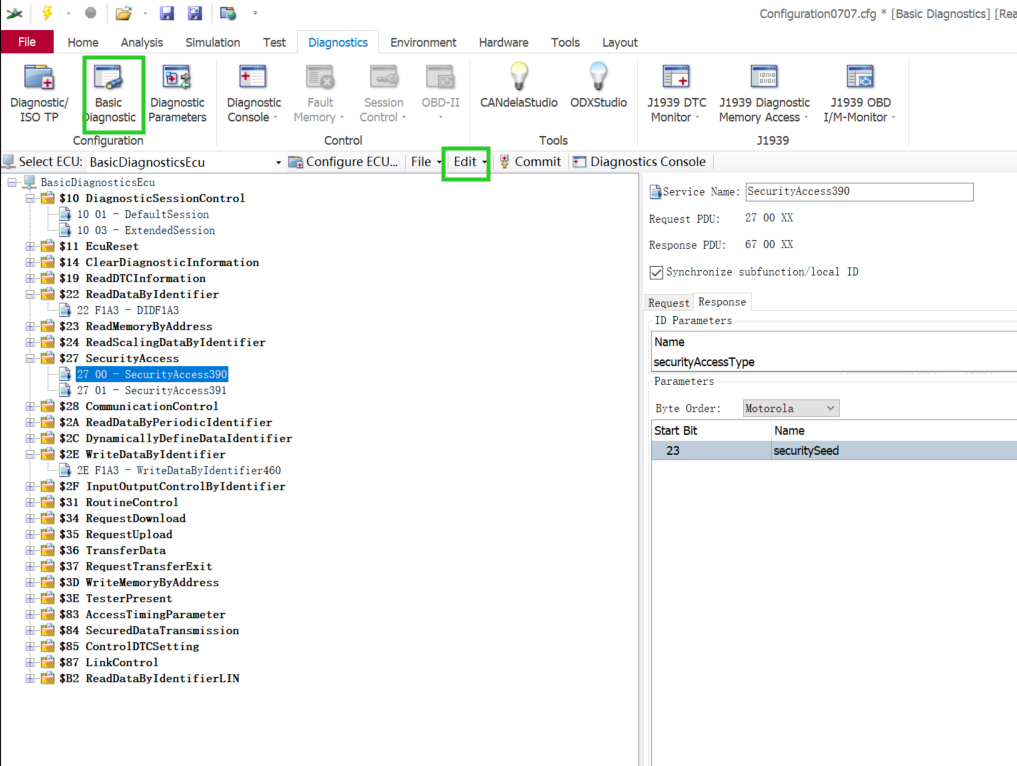Viewport: 1017px width, 766px height.
Task: Switch to the Request tab
Action: pyautogui.click(x=669, y=303)
